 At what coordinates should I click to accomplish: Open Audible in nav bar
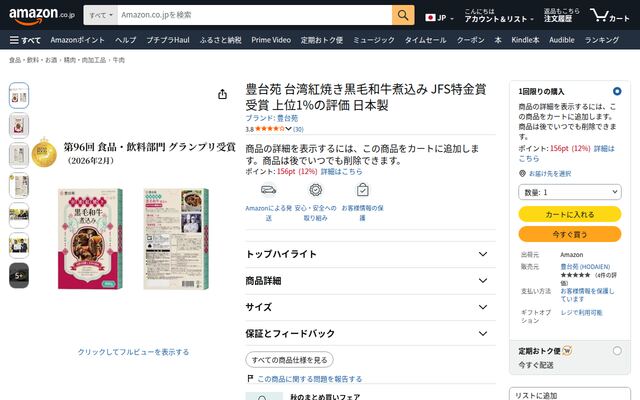(x=562, y=40)
